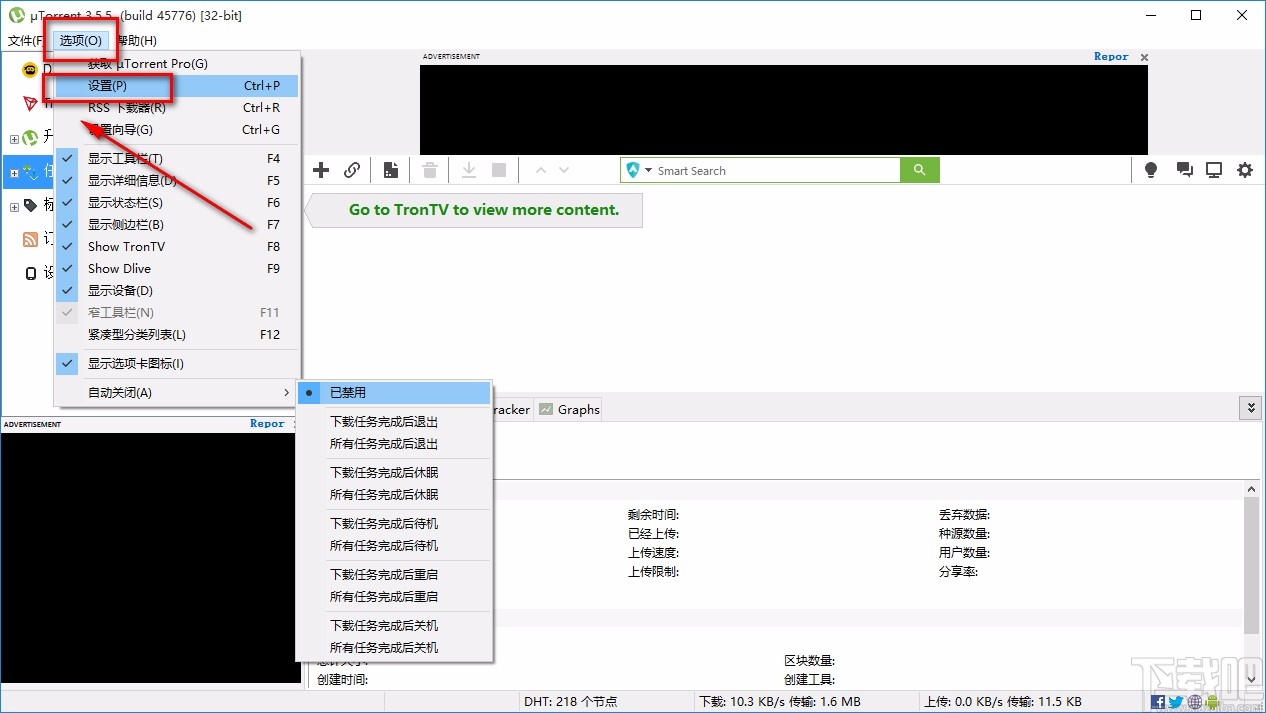Click the device phone icon in the sidebar
This screenshot has height=713, width=1266.
tap(30, 273)
